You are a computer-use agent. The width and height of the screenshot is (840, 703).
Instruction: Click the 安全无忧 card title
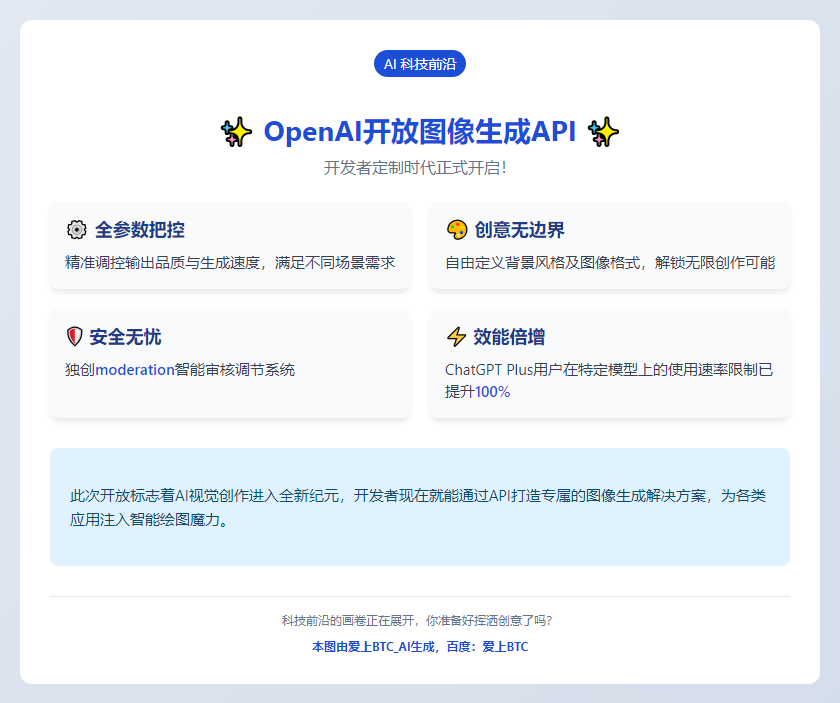[125, 337]
